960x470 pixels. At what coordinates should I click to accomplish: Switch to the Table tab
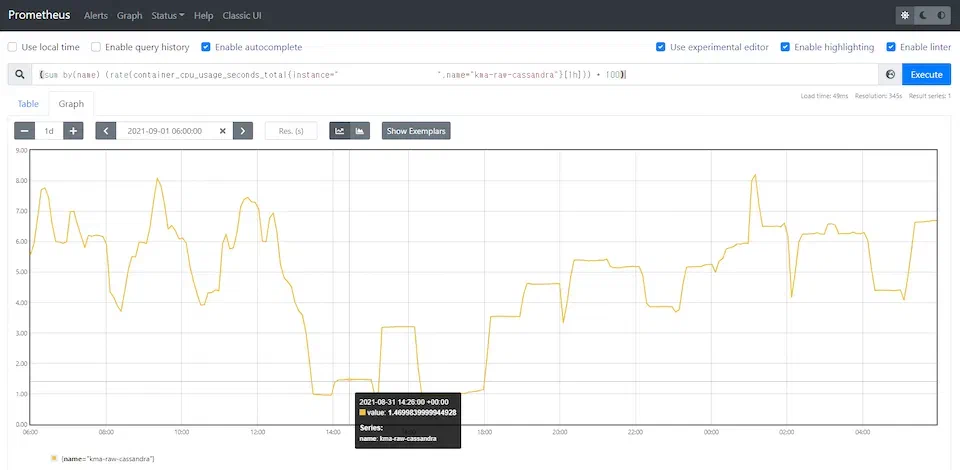pyautogui.click(x=28, y=104)
